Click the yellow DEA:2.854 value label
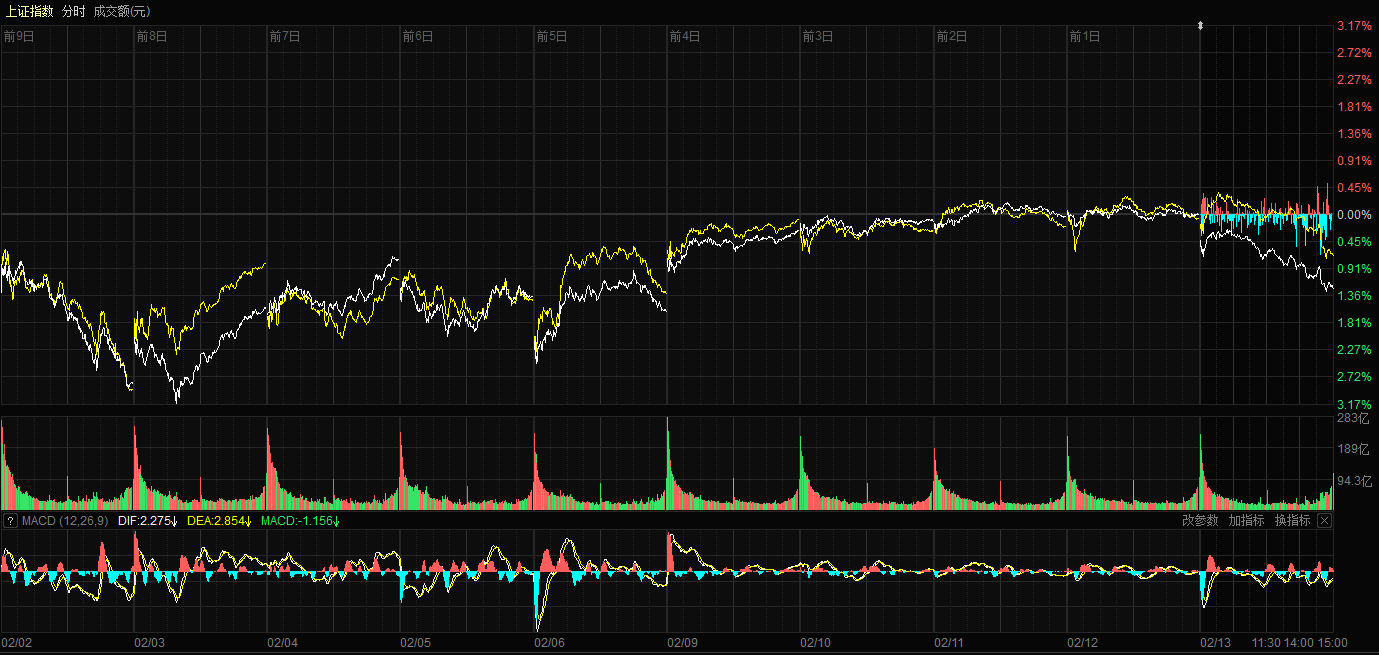1379x655 pixels. pos(218,521)
